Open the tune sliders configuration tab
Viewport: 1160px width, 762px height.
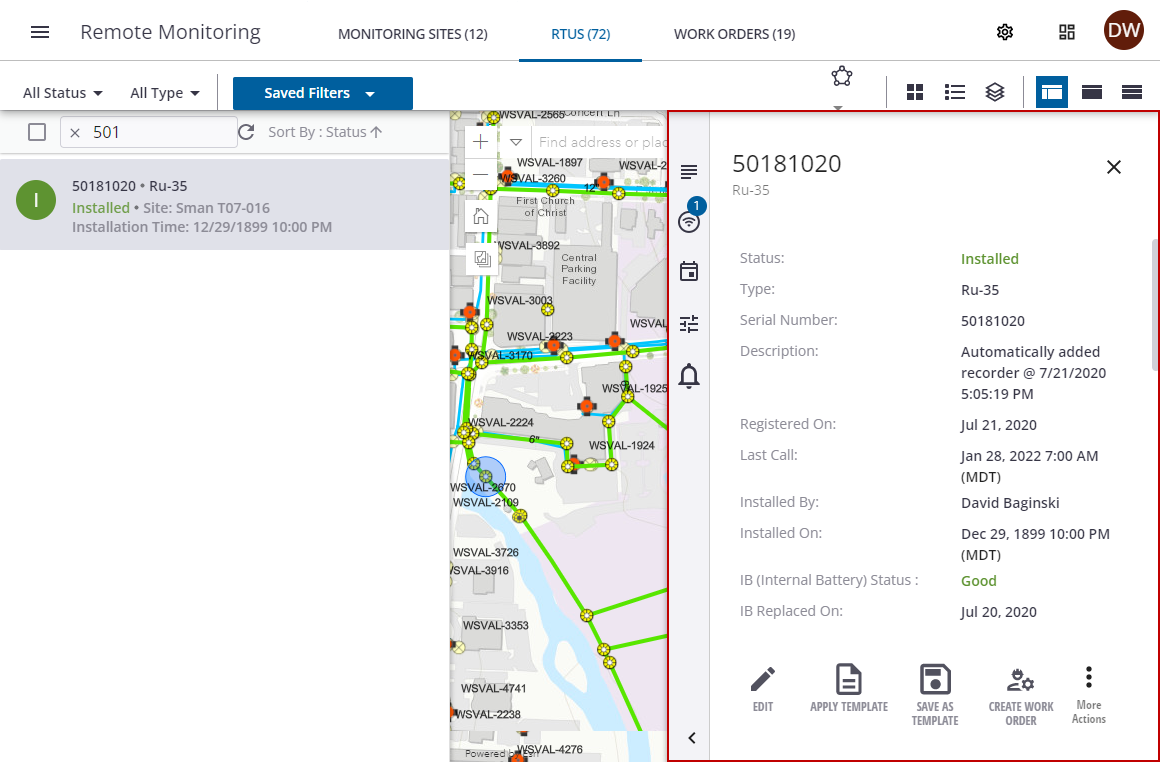[x=689, y=324]
